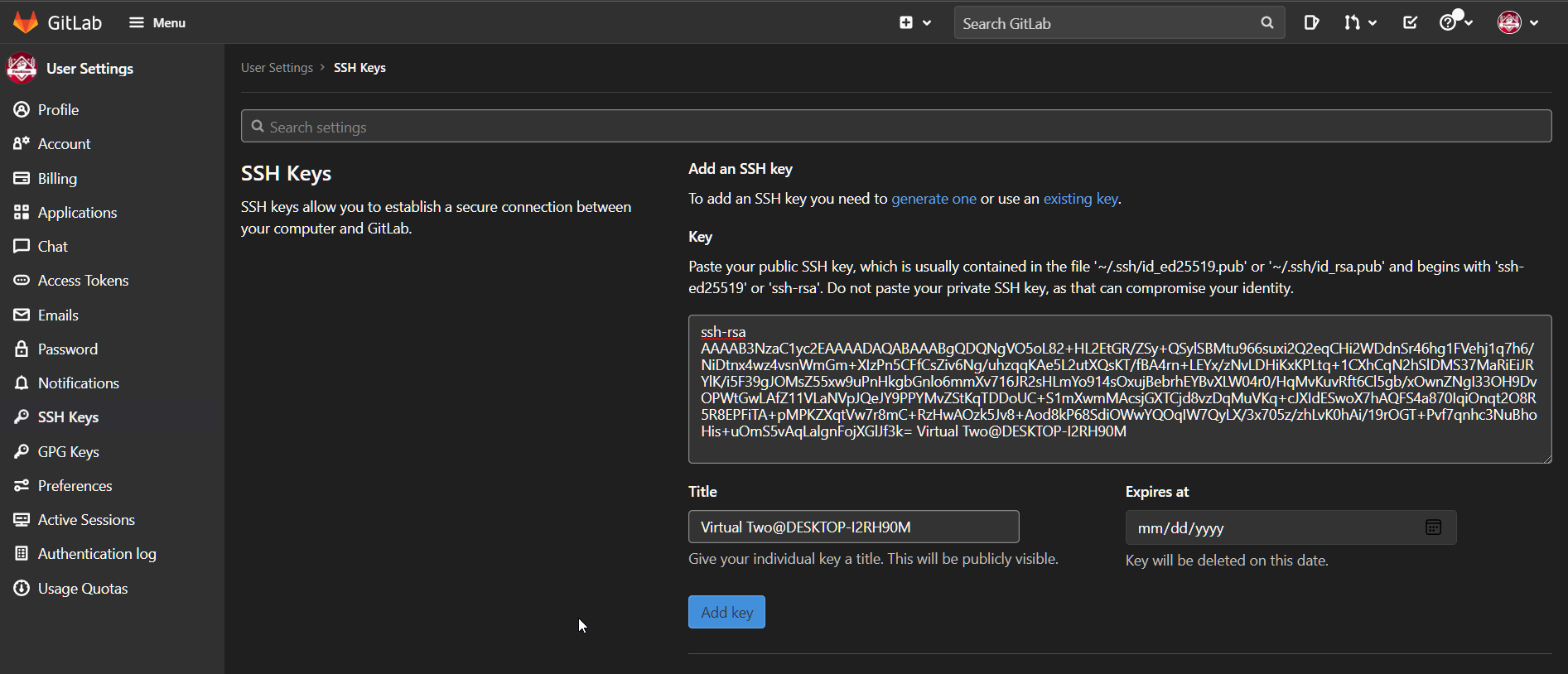Viewport: 1568px width, 674px height.
Task: Click the search magnifier icon in top bar
Action: tap(1266, 23)
